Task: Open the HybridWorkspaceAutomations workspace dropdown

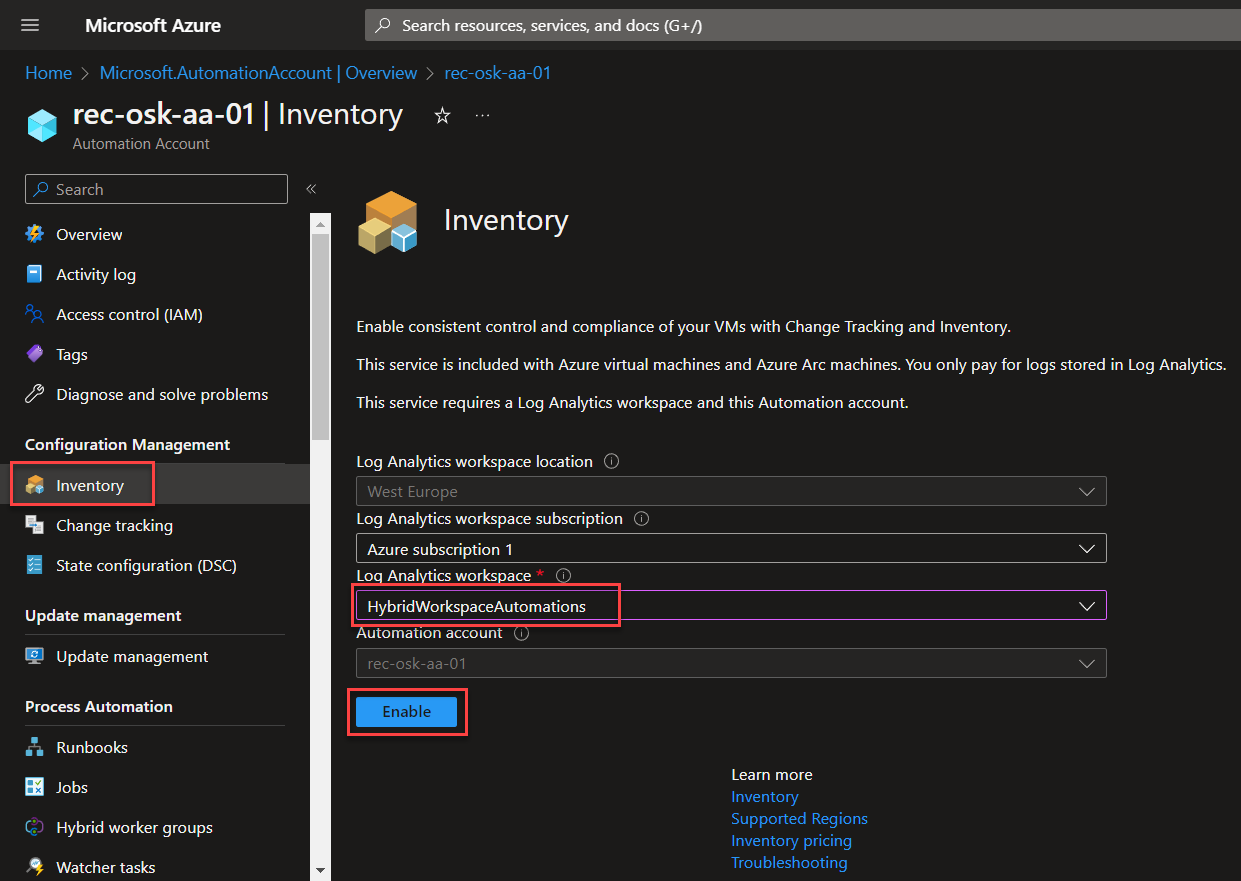Action: pos(731,606)
